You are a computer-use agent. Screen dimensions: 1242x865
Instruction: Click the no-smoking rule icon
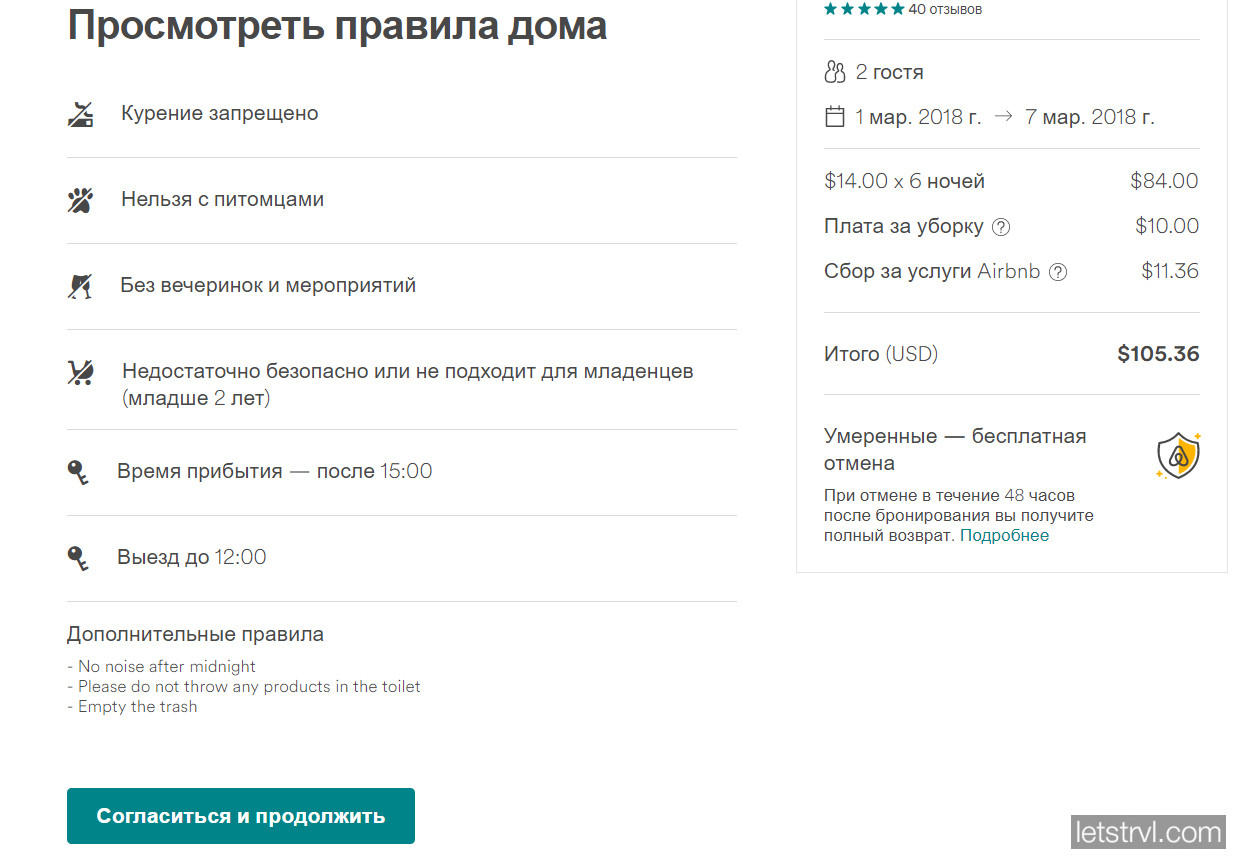(81, 112)
